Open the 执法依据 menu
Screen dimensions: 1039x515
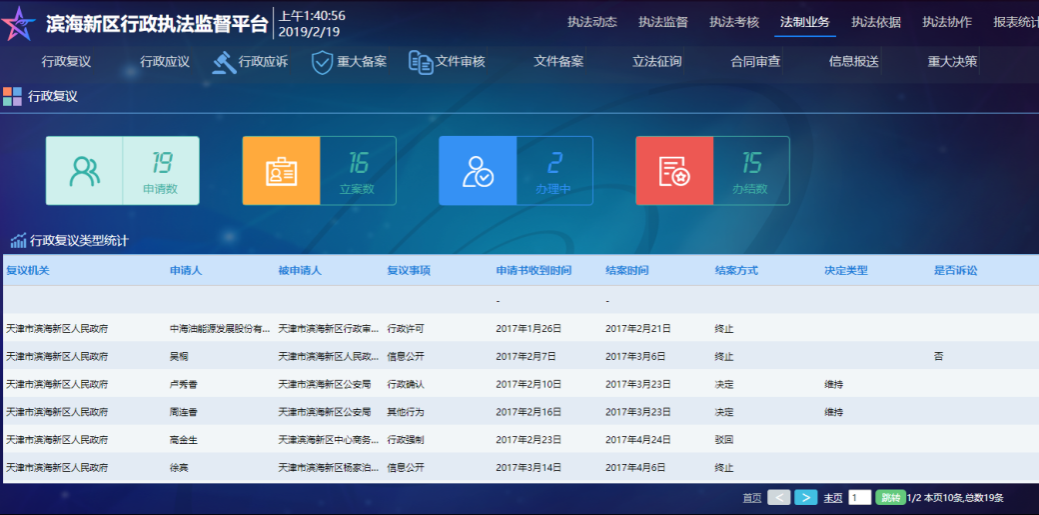[x=876, y=22]
